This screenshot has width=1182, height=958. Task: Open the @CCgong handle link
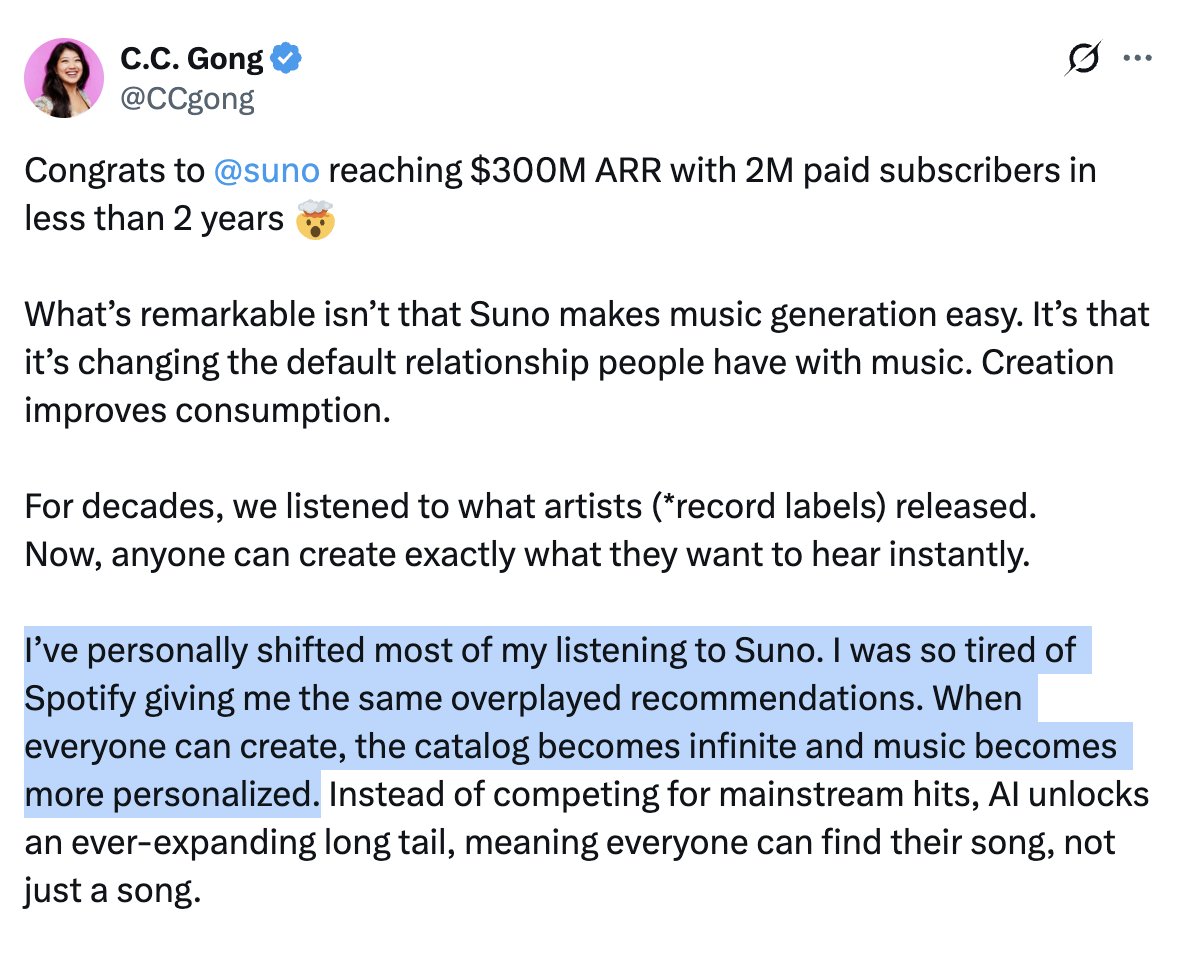[187, 98]
